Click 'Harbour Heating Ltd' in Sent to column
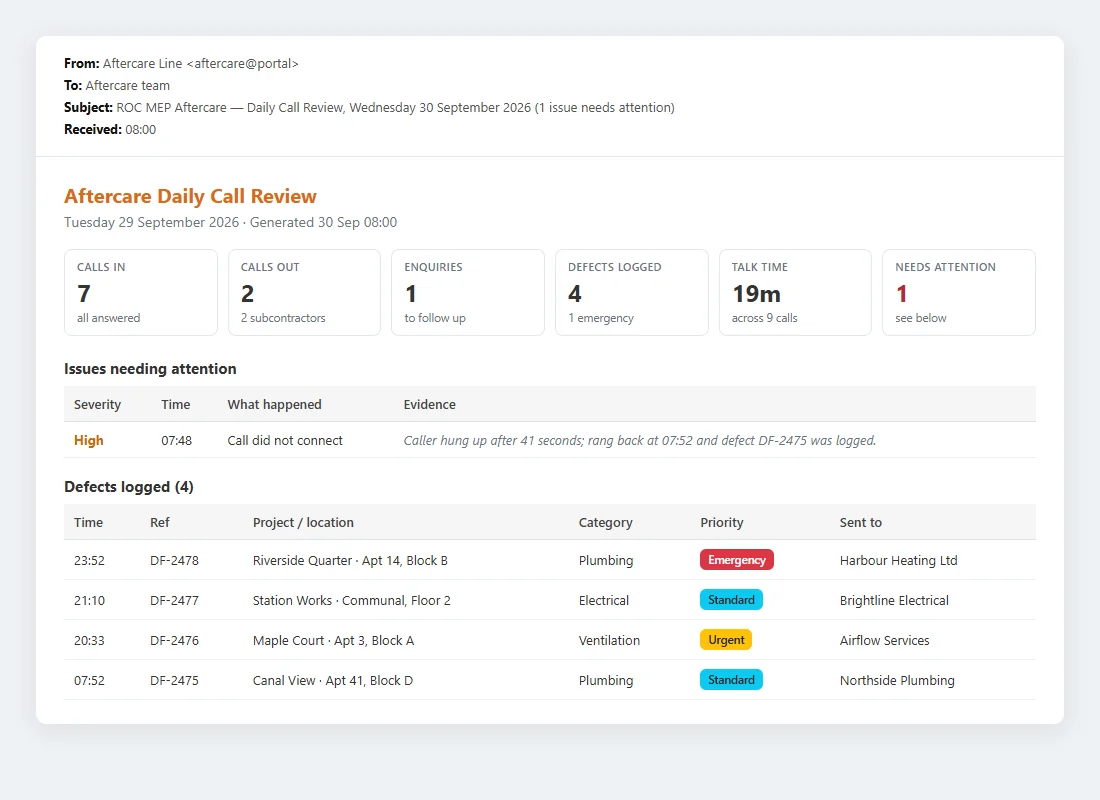Viewport: 1100px width, 800px height. tap(899, 560)
